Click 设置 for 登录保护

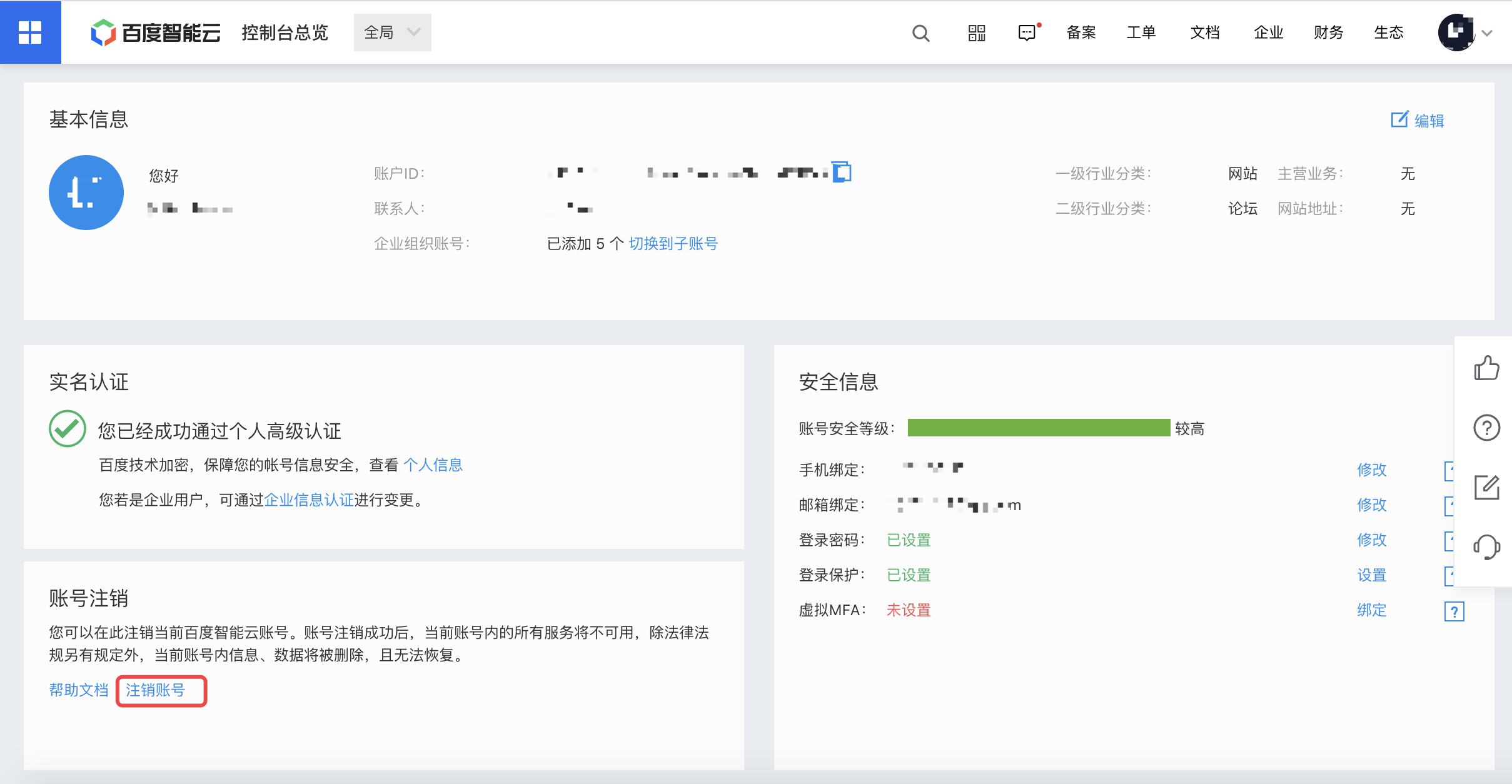pos(1372,575)
